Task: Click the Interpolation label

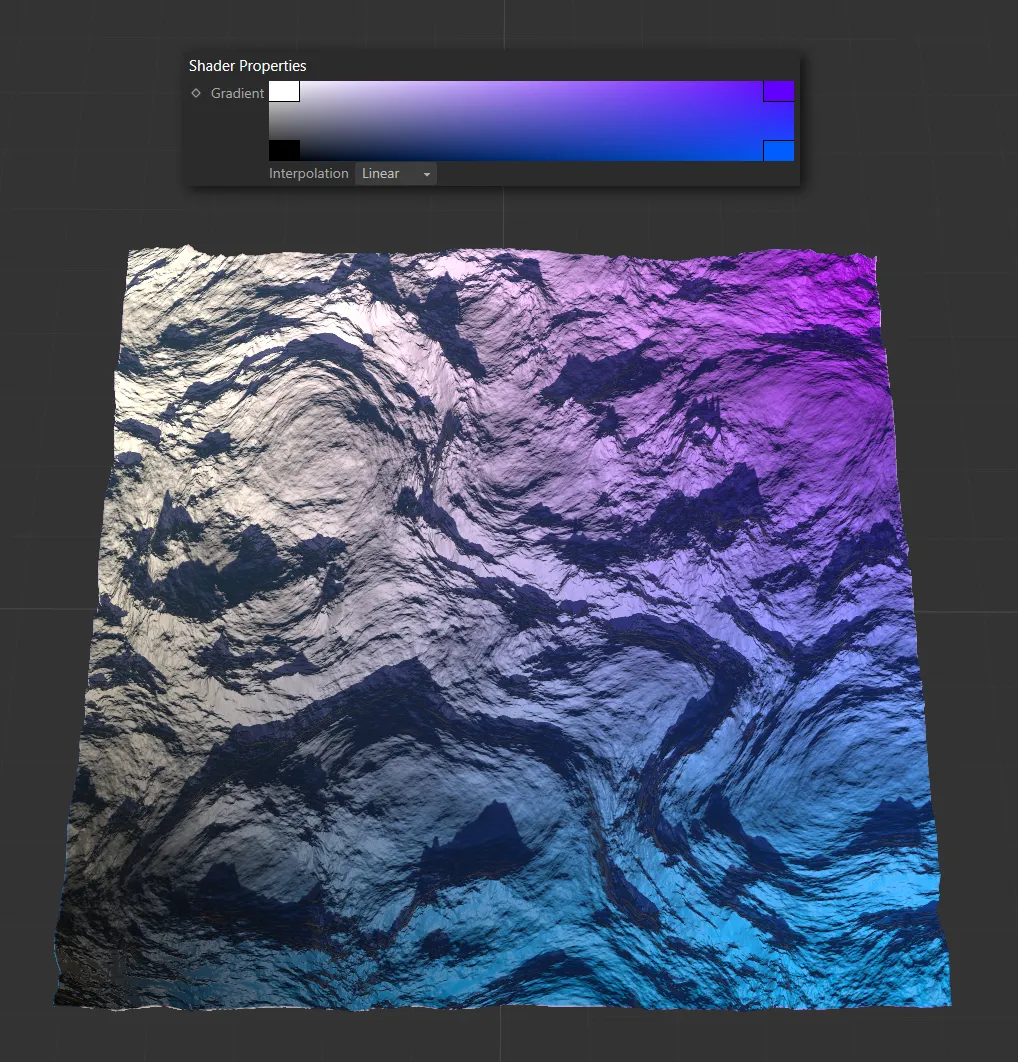Action: click(x=309, y=173)
